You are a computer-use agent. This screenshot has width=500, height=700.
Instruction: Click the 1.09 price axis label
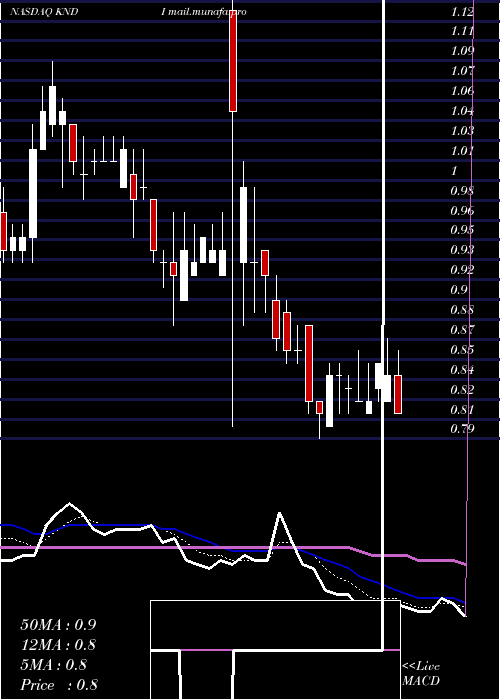pyautogui.click(x=462, y=51)
